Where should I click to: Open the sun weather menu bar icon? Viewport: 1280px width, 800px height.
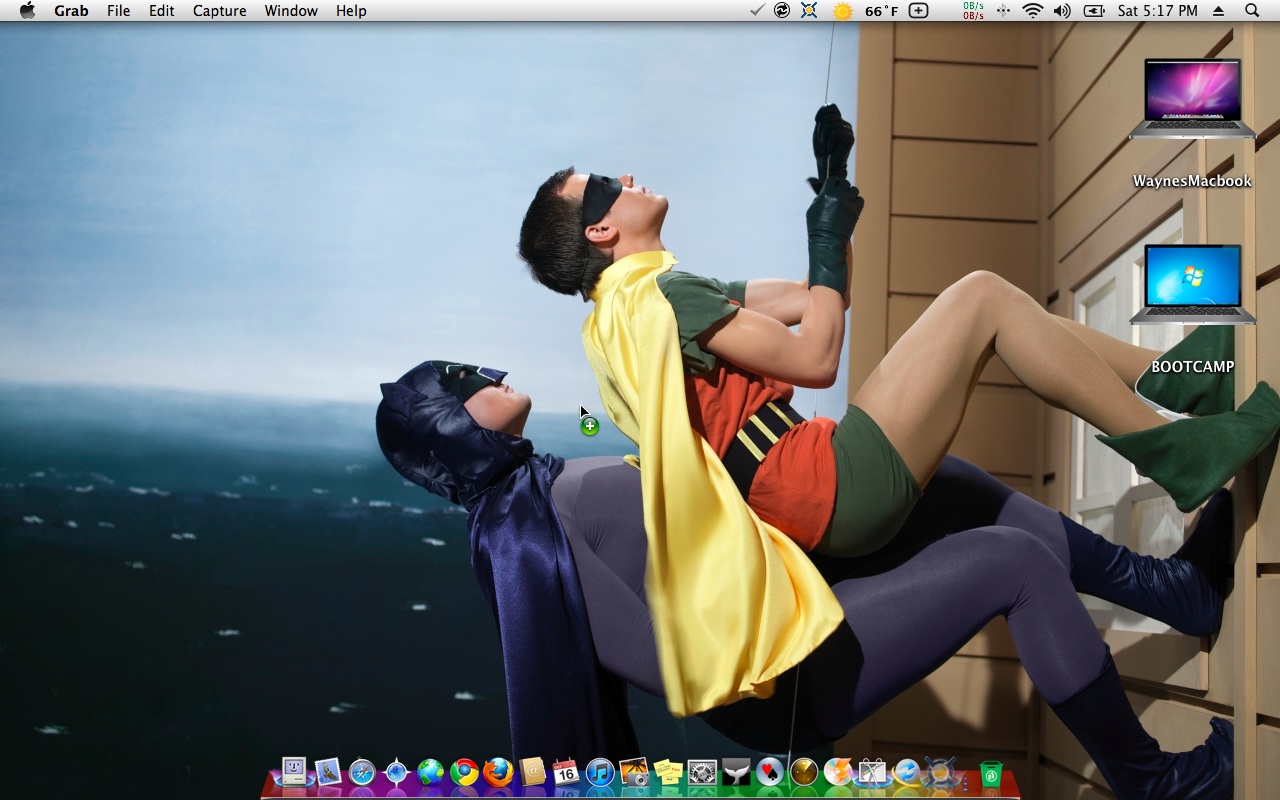843,11
